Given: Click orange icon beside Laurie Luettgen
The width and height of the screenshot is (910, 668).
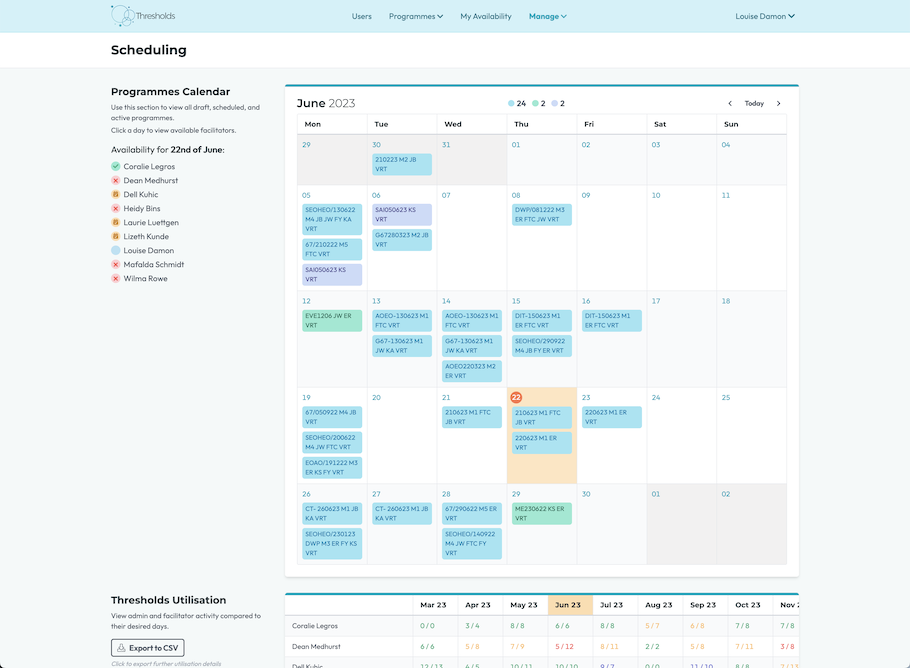Looking at the screenshot, I should [x=116, y=222].
